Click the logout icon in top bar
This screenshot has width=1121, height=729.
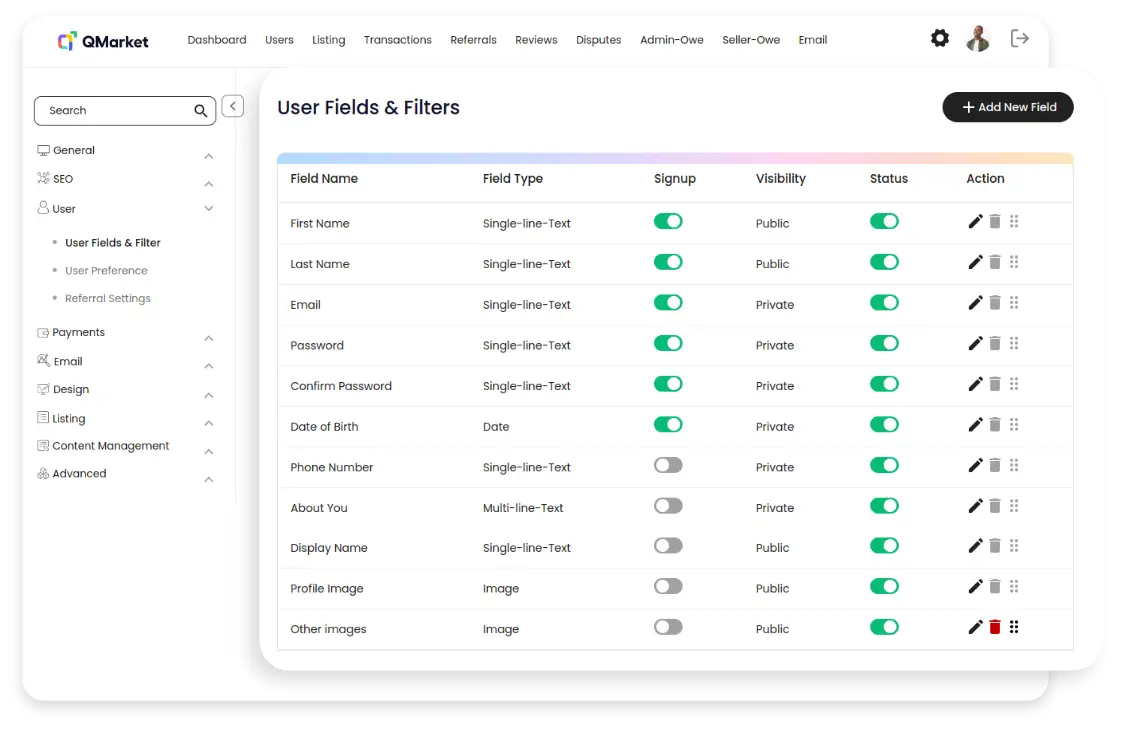point(1019,39)
